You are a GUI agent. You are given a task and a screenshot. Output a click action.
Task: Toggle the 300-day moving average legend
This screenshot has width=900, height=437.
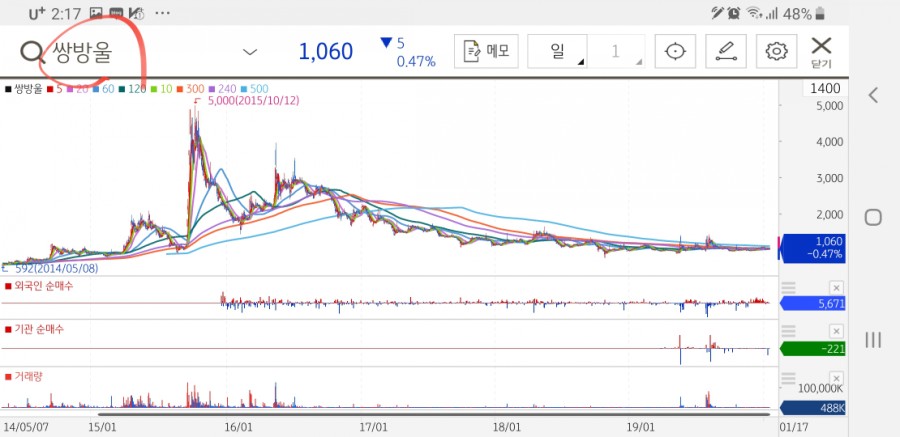tap(191, 89)
